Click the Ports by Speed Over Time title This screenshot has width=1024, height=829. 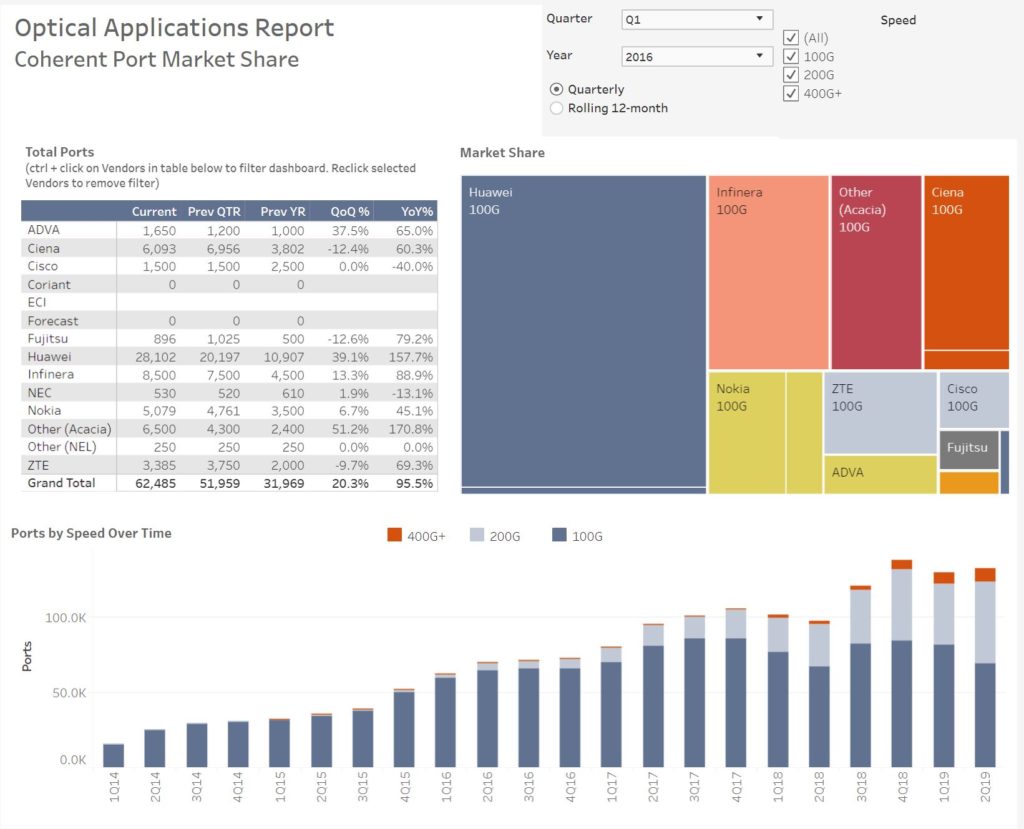[91, 533]
